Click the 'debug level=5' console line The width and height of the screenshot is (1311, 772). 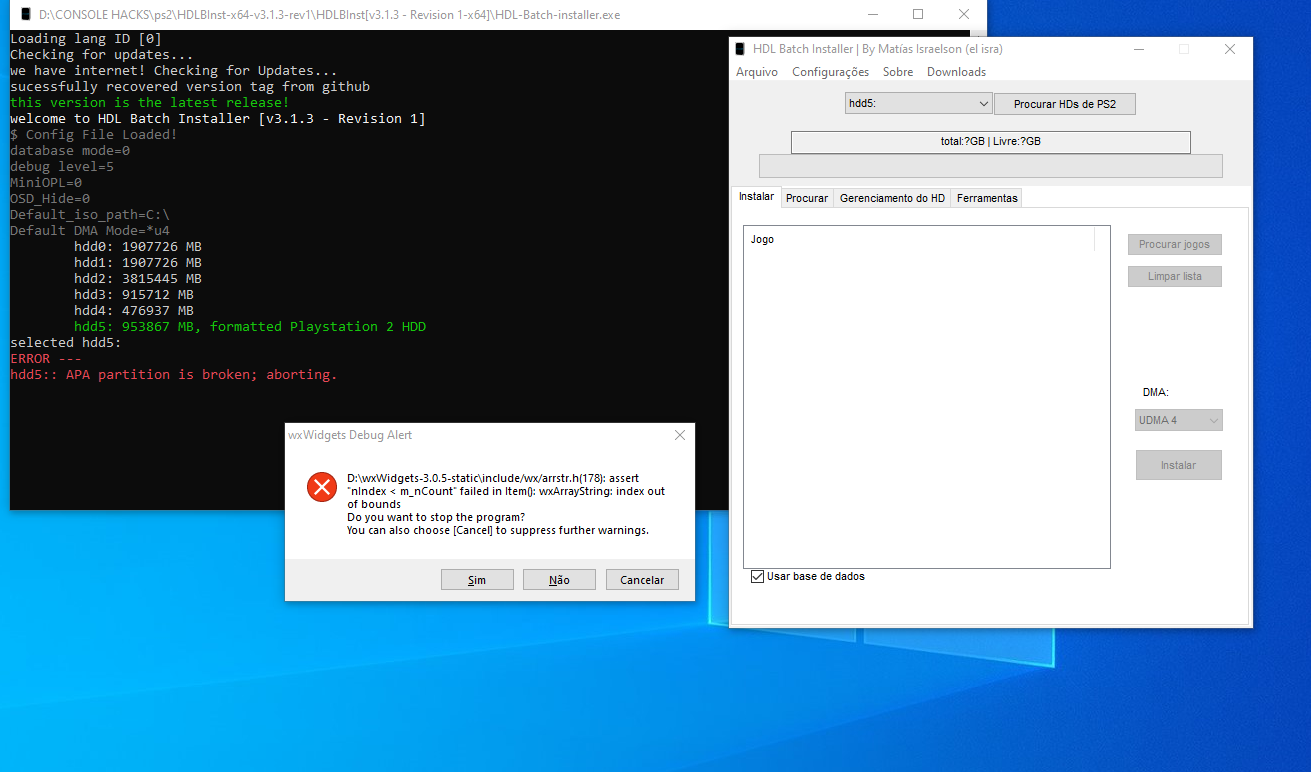pos(62,167)
